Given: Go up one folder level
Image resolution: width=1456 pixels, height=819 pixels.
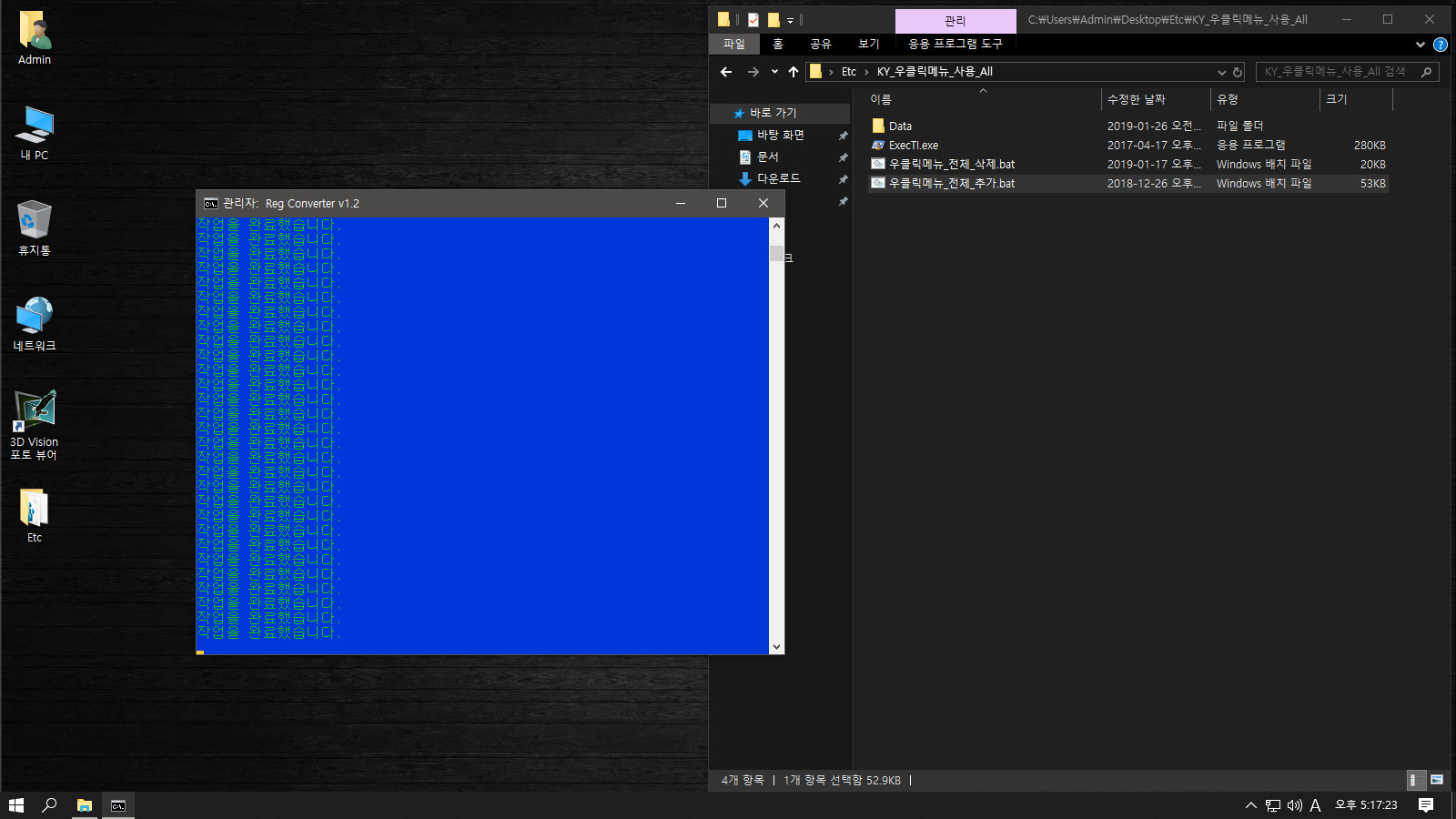Looking at the screenshot, I should pyautogui.click(x=794, y=72).
